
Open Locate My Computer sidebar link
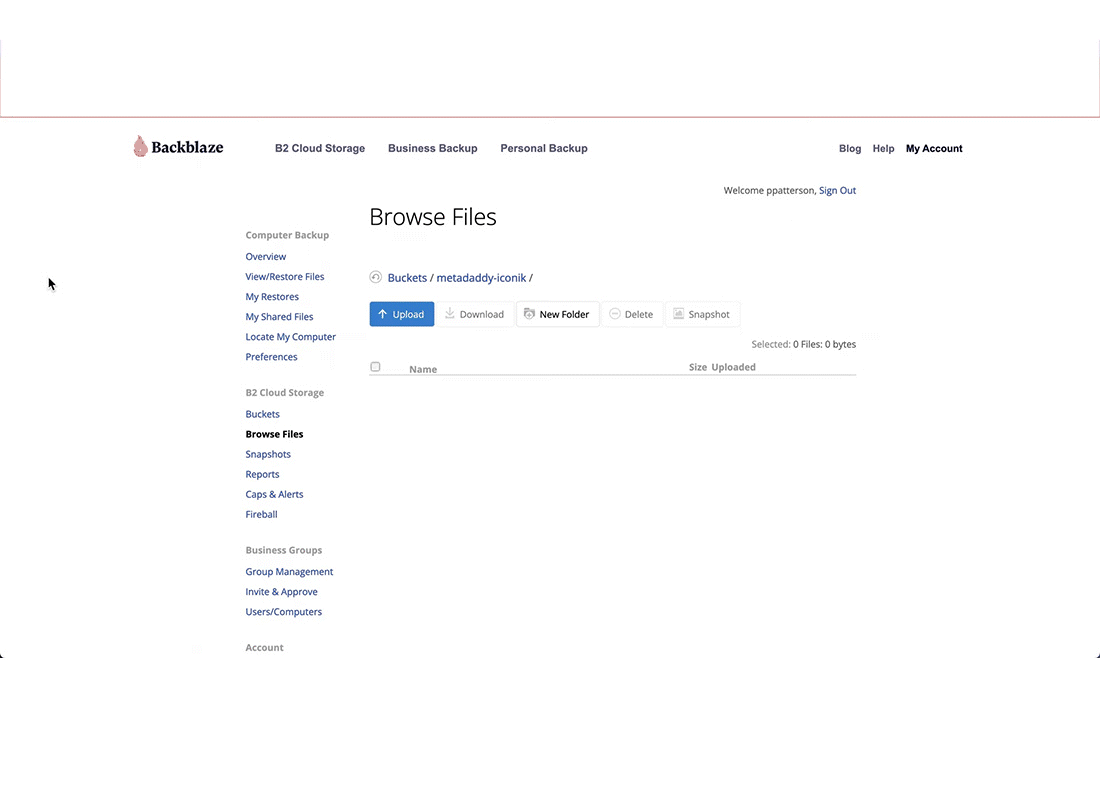coord(290,337)
